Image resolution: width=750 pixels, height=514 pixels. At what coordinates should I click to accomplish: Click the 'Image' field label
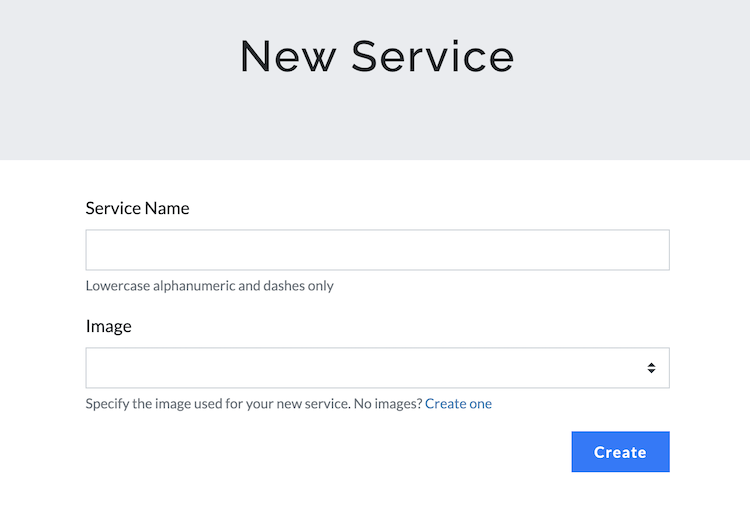(x=108, y=326)
